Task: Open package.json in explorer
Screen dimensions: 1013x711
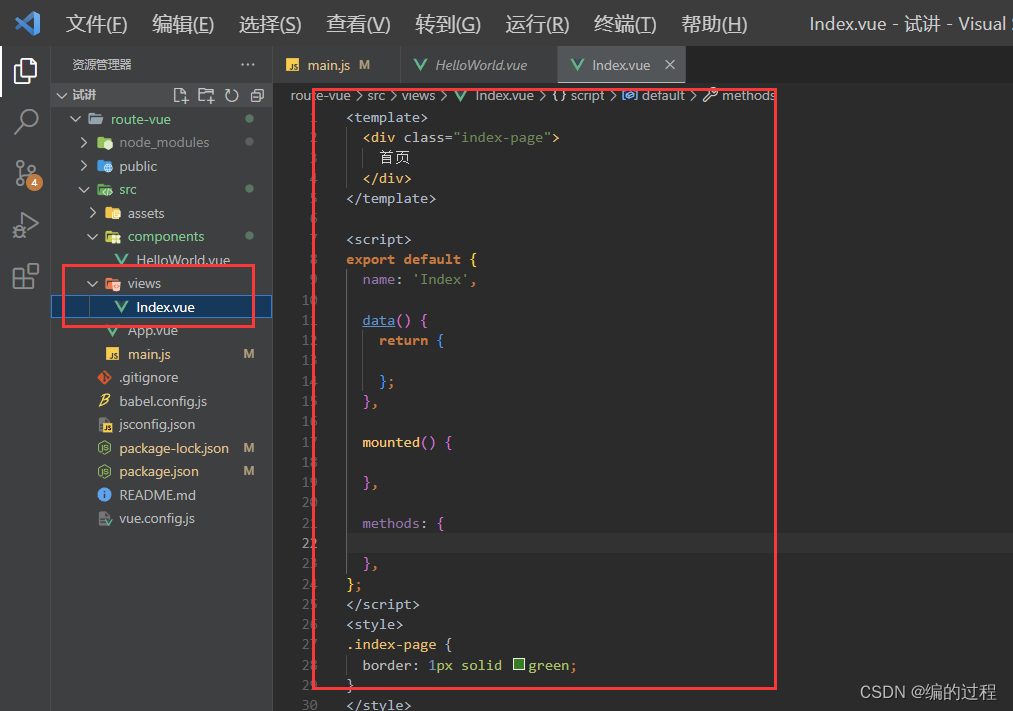Action: tap(162, 471)
